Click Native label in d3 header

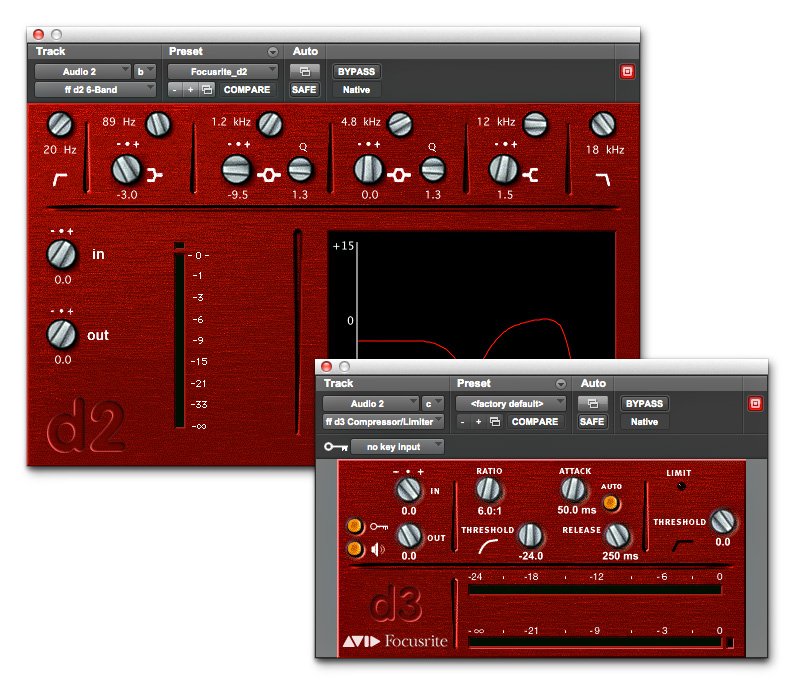(x=644, y=422)
